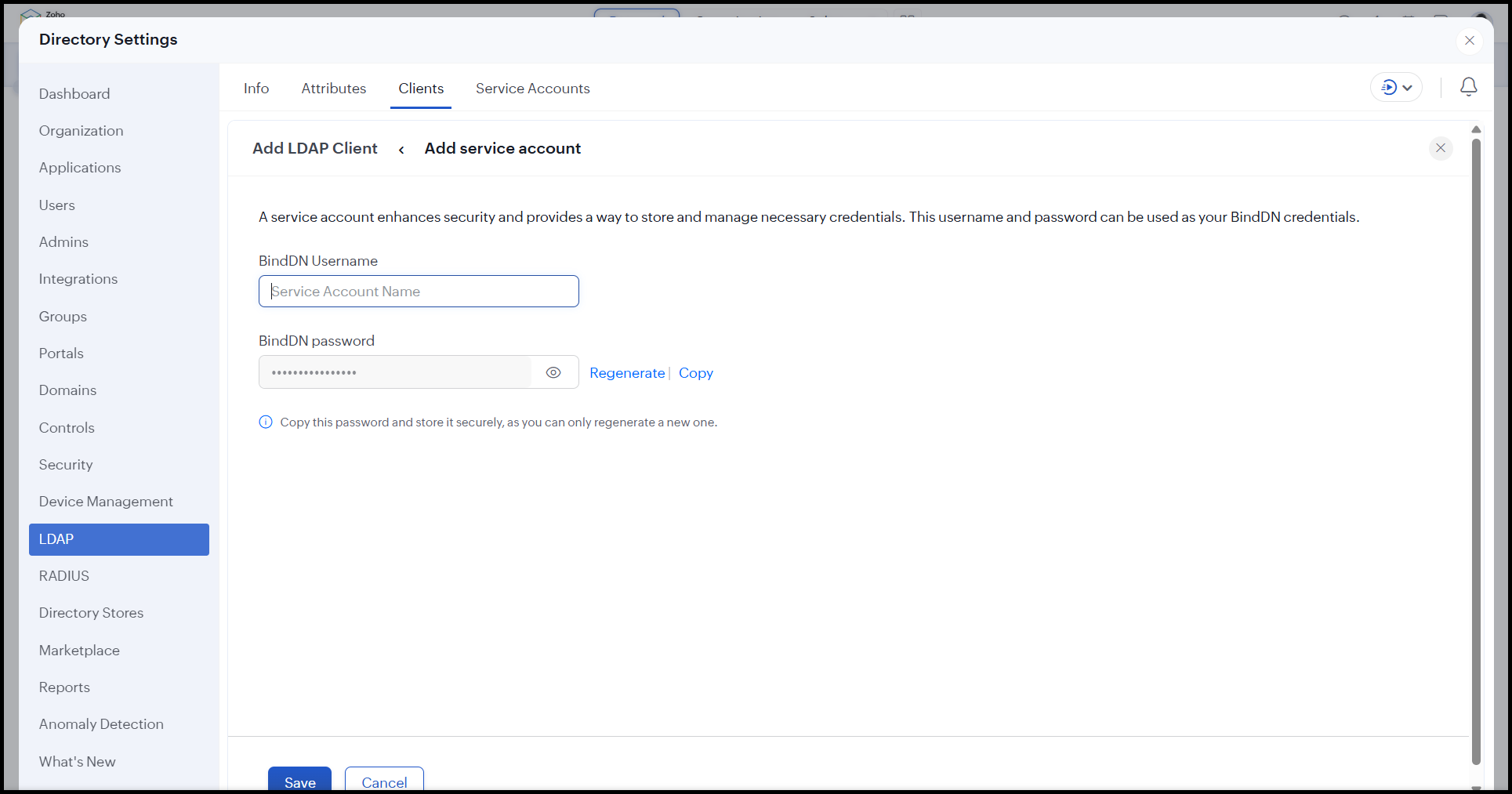Viewport: 1512px width, 794px height.
Task: Go back to Add LDAP Client
Action: coord(401,150)
